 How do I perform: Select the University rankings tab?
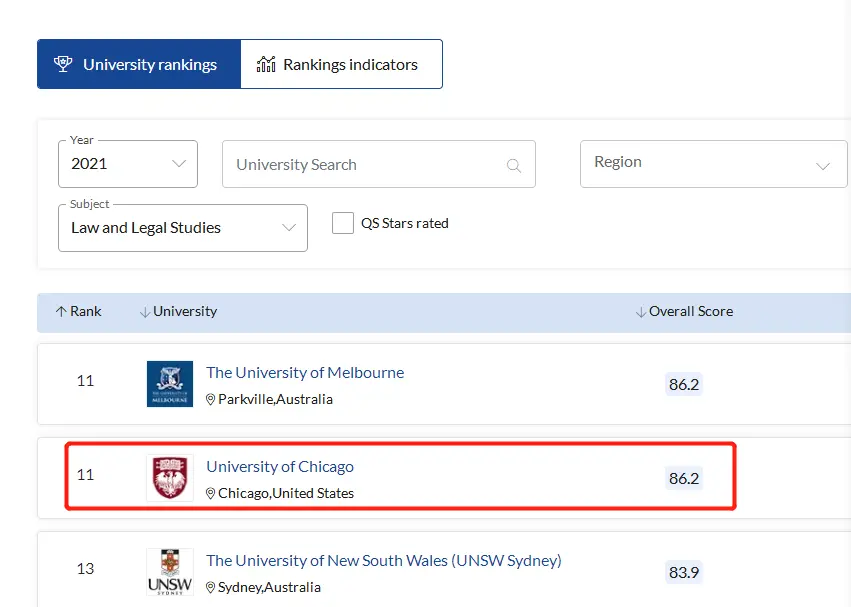(139, 64)
